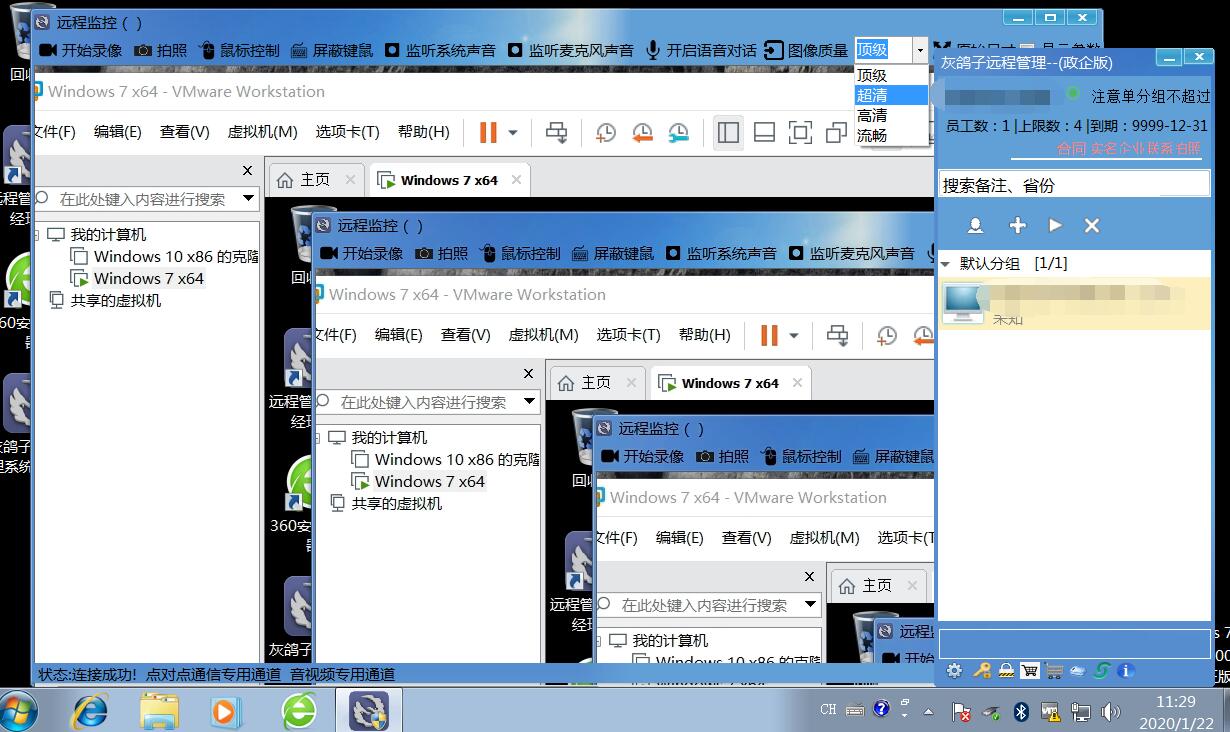1230x732 pixels.
Task: Click the plus add icon in 灰鸽子 panel
Action: pyautogui.click(x=1017, y=226)
